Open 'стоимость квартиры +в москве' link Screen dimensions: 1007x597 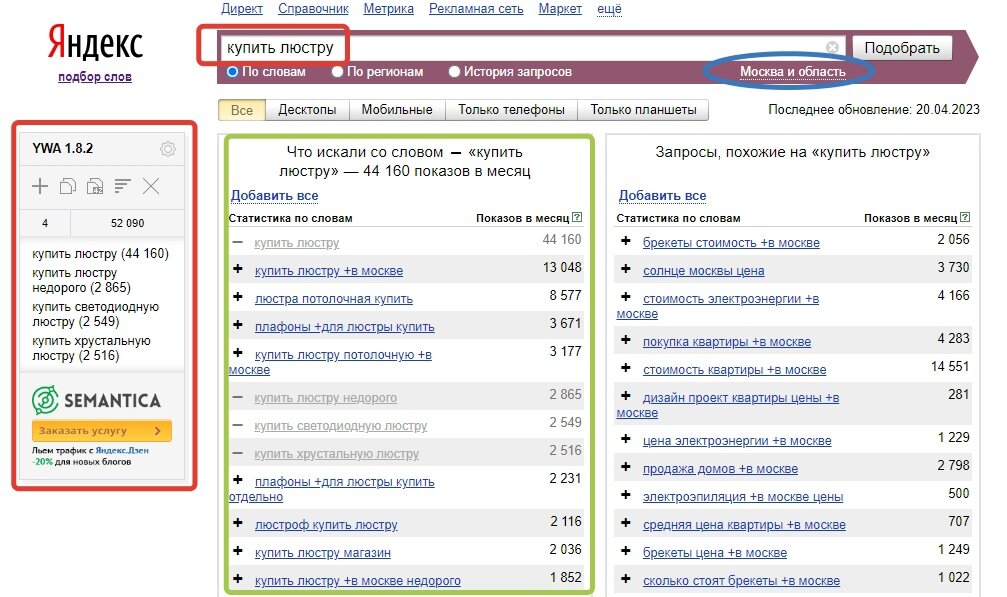click(x=735, y=370)
